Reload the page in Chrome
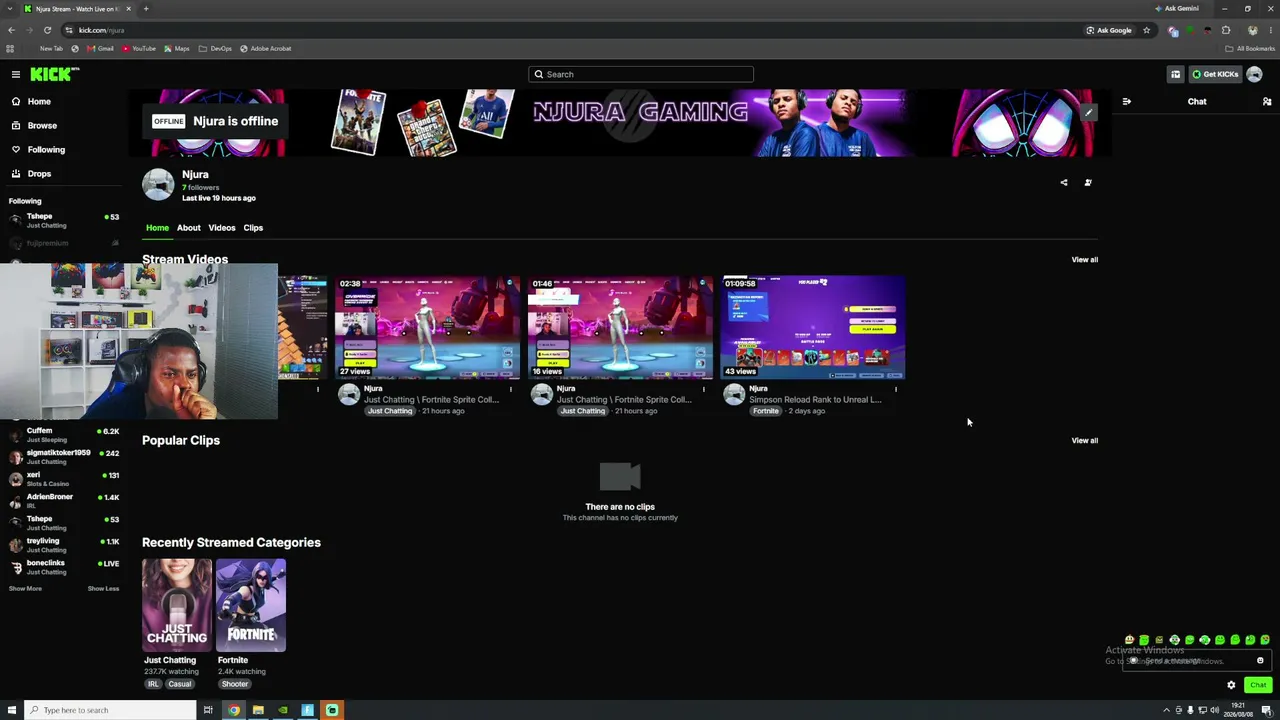The image size is (1280, 720). click(x=47, y=30)
